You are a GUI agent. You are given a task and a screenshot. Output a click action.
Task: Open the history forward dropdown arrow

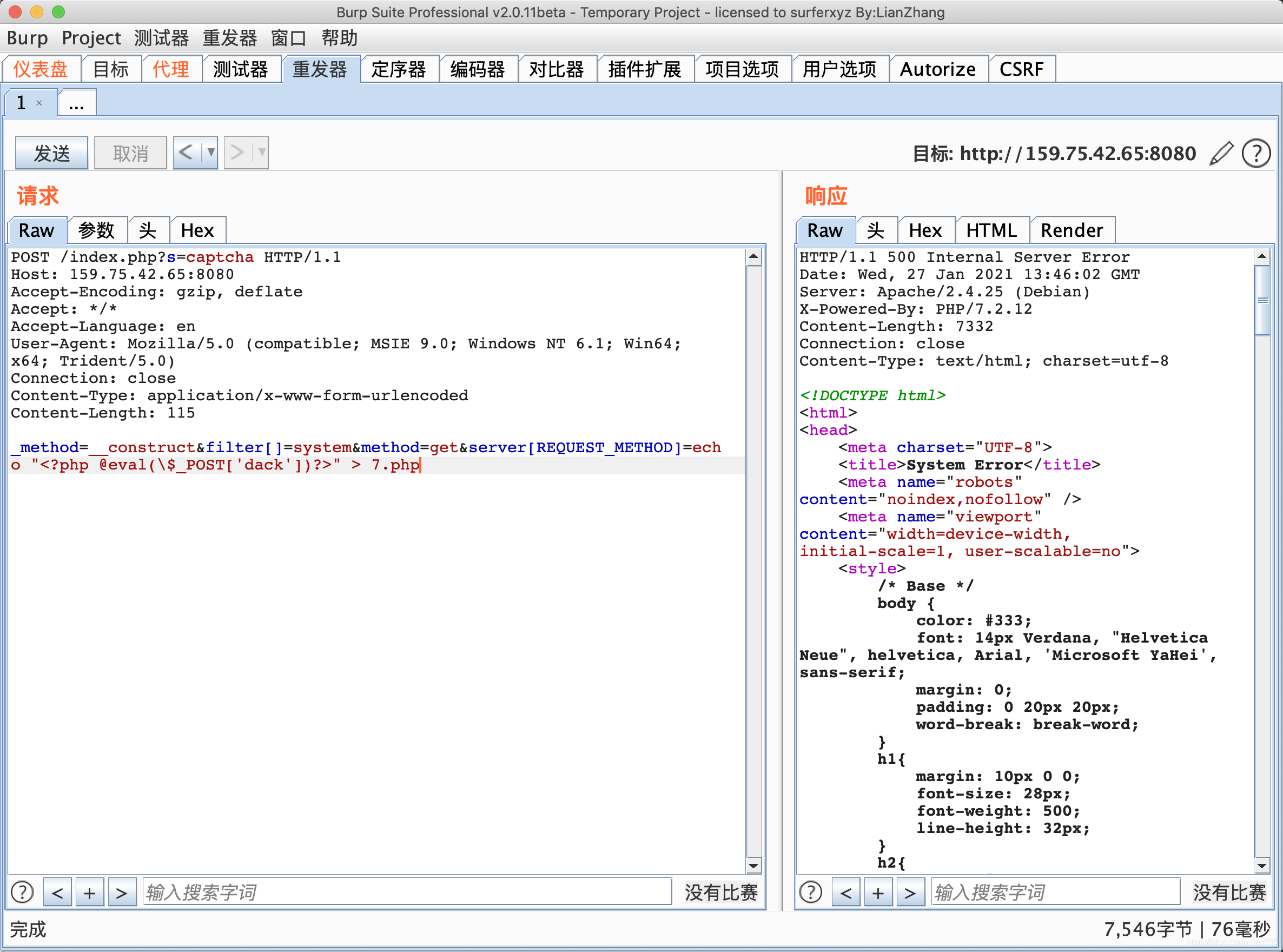coord(262,153)
